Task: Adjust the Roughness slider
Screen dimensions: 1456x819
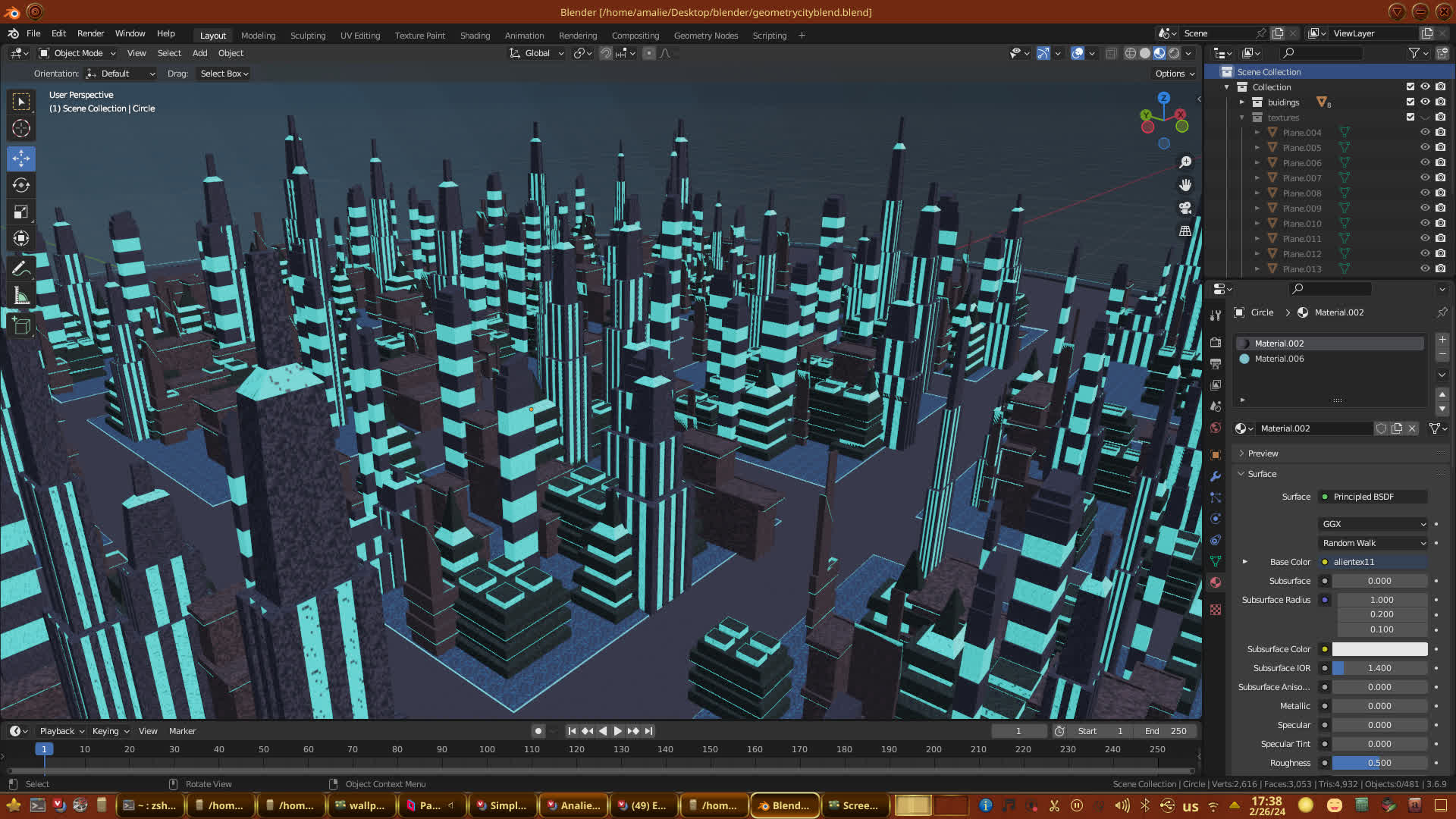Action: 1379,763
